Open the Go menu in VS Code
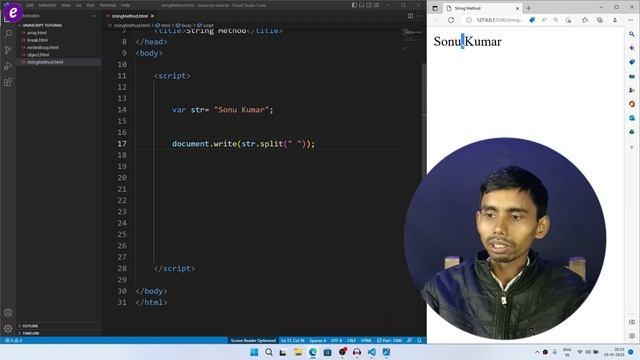 click(78, 5)
